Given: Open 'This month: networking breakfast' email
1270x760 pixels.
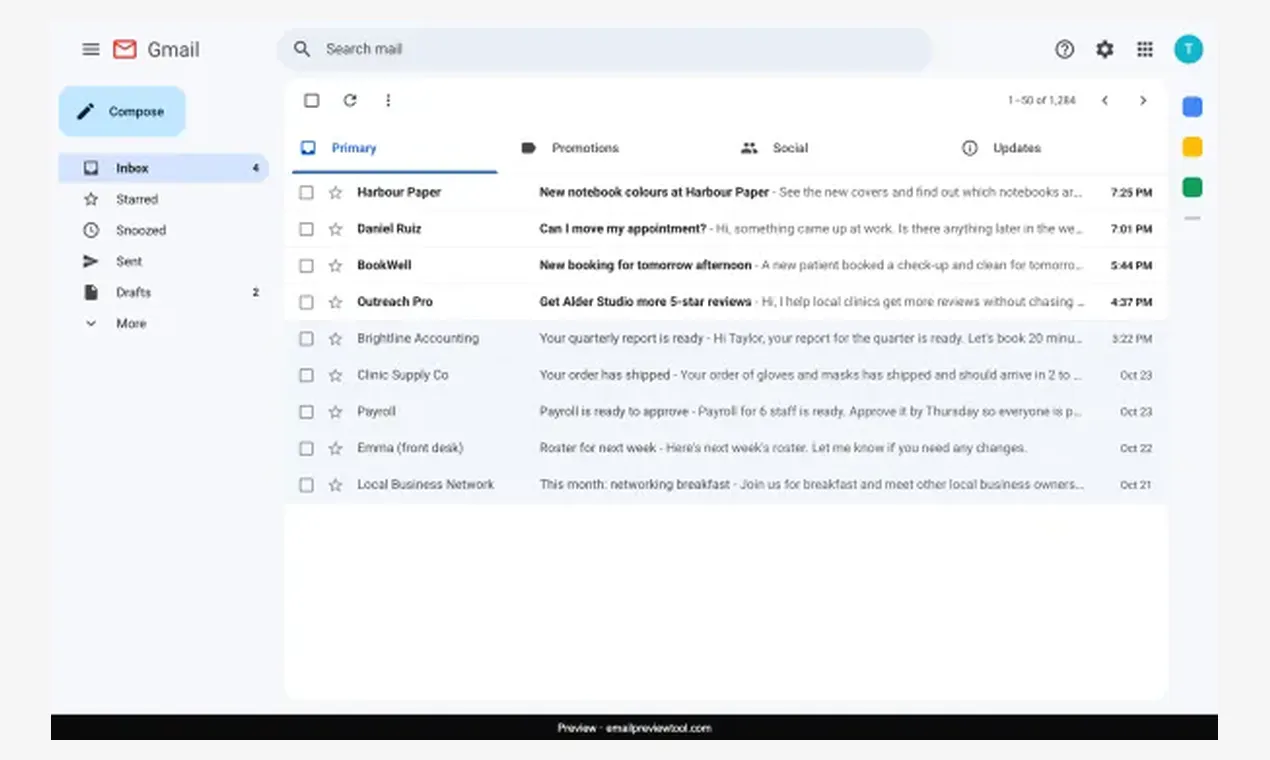Looking at the screenshot, I should pos(726,485).
